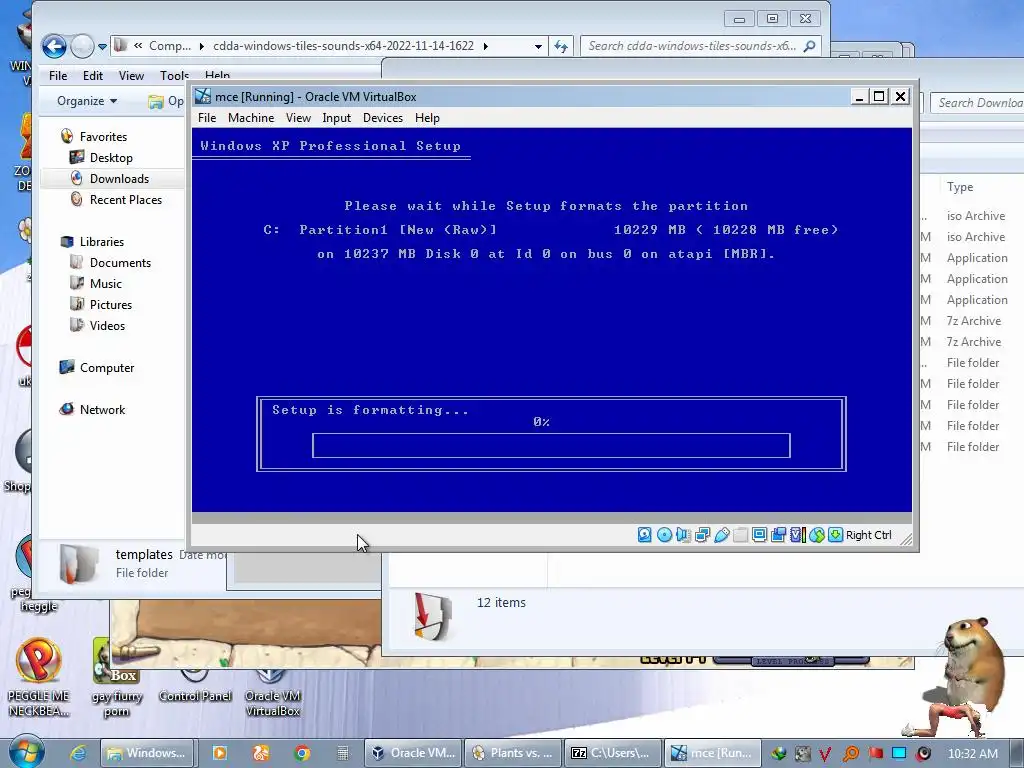
Task: Open Chrome from the taskbar
Action: [302, 753]
